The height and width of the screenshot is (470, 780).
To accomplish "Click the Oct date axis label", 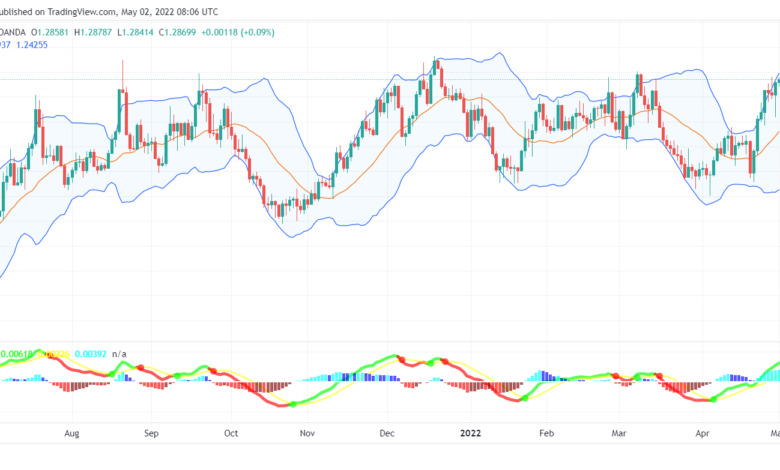I will click(231, 433).
